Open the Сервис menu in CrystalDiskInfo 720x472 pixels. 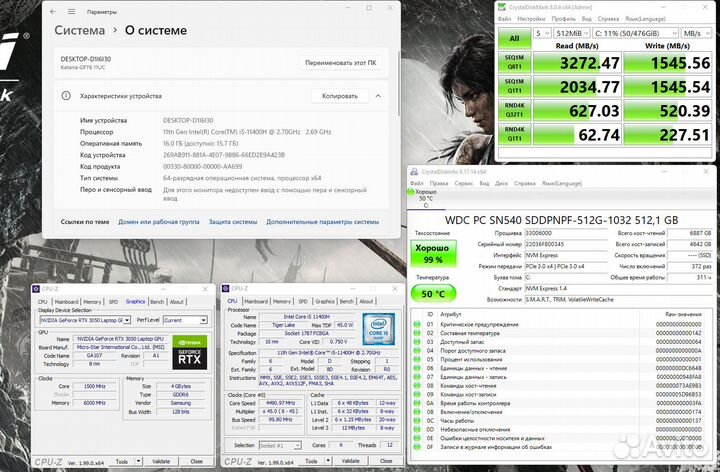[464, 183]
